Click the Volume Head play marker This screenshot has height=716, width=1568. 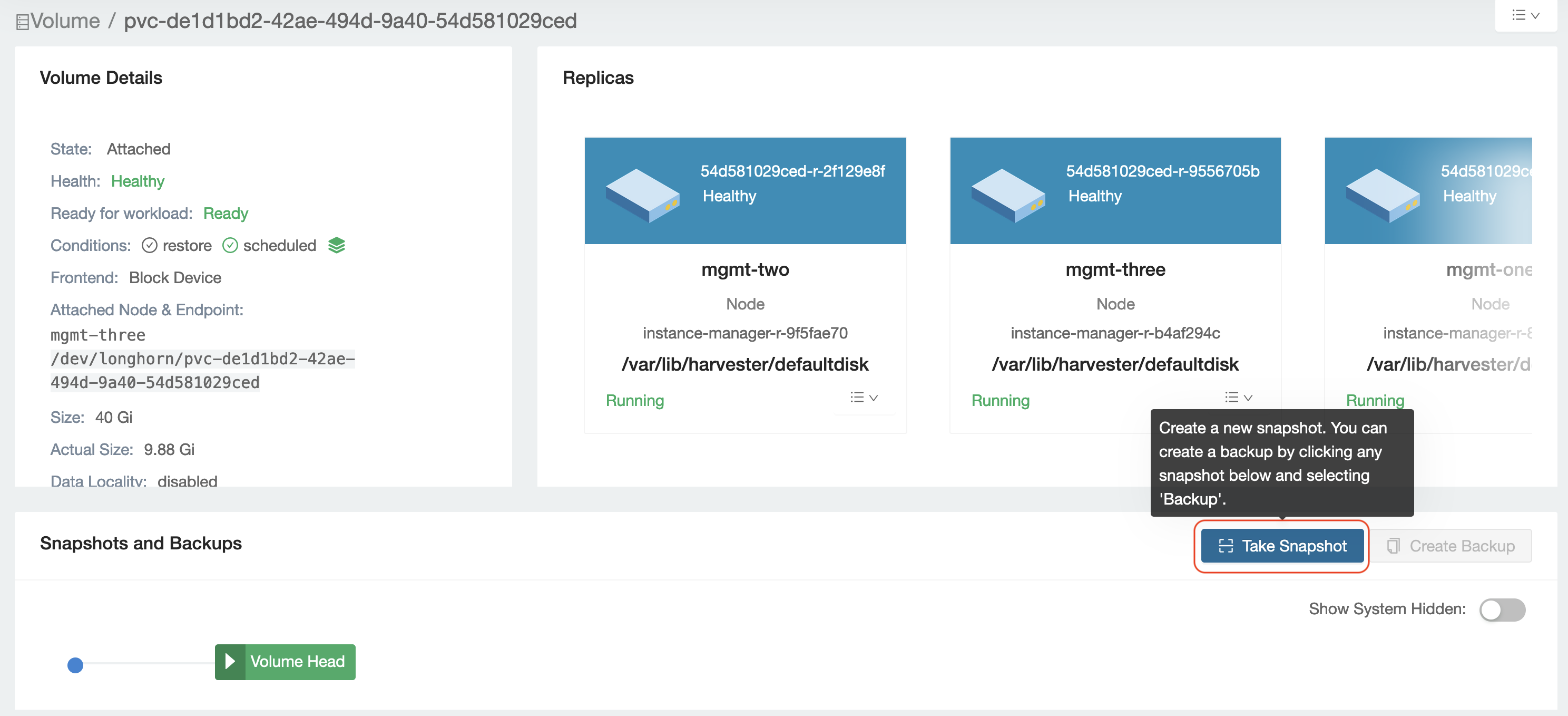point(285,661)
